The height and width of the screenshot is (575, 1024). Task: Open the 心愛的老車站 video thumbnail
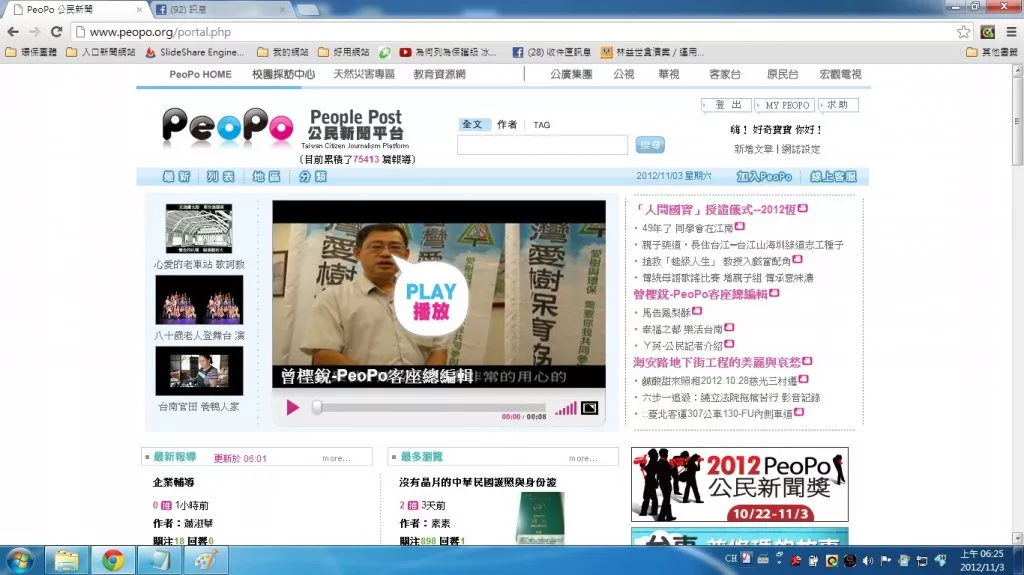click(x=199, y=229)
